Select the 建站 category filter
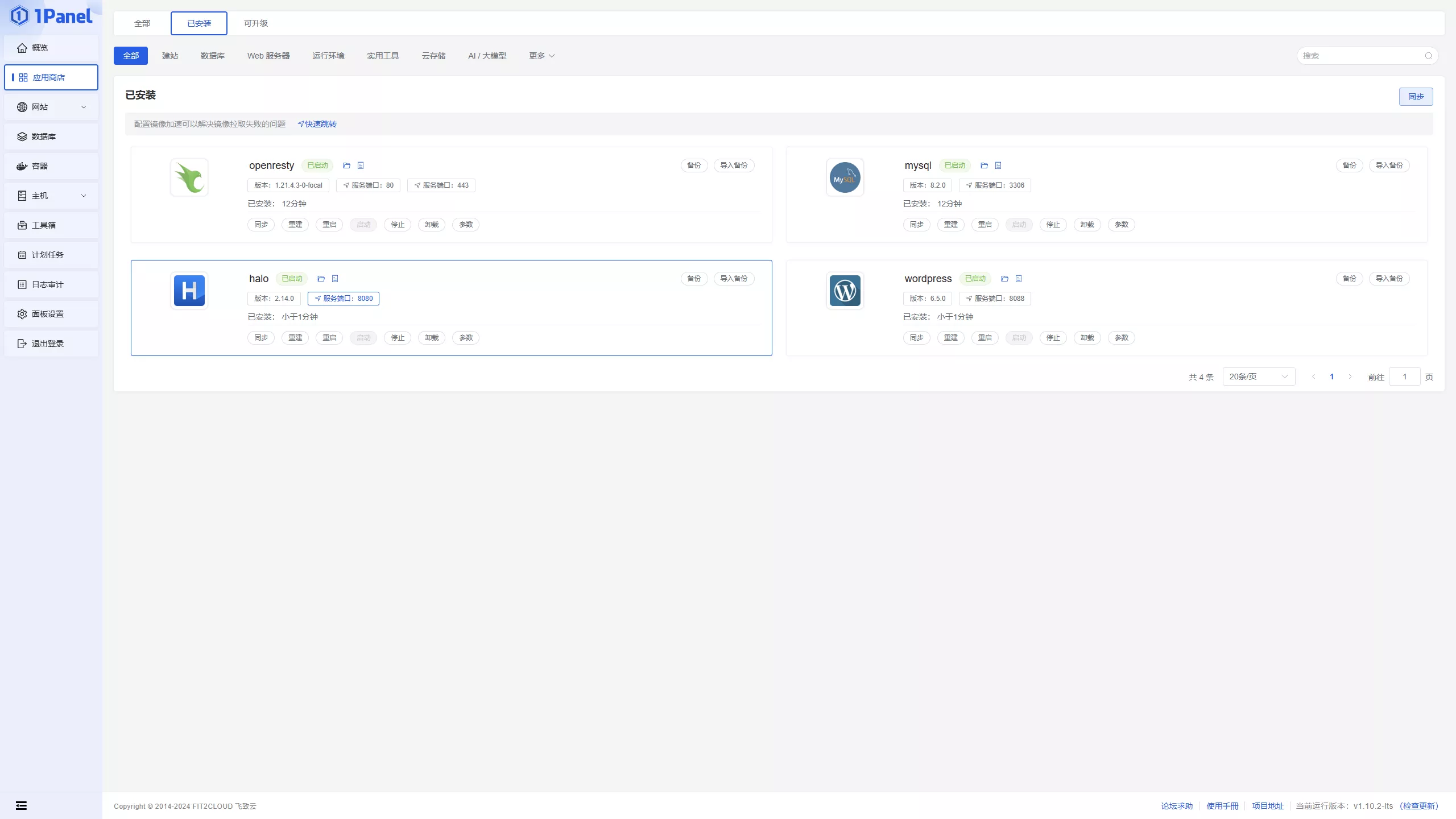 pos(169,56)
